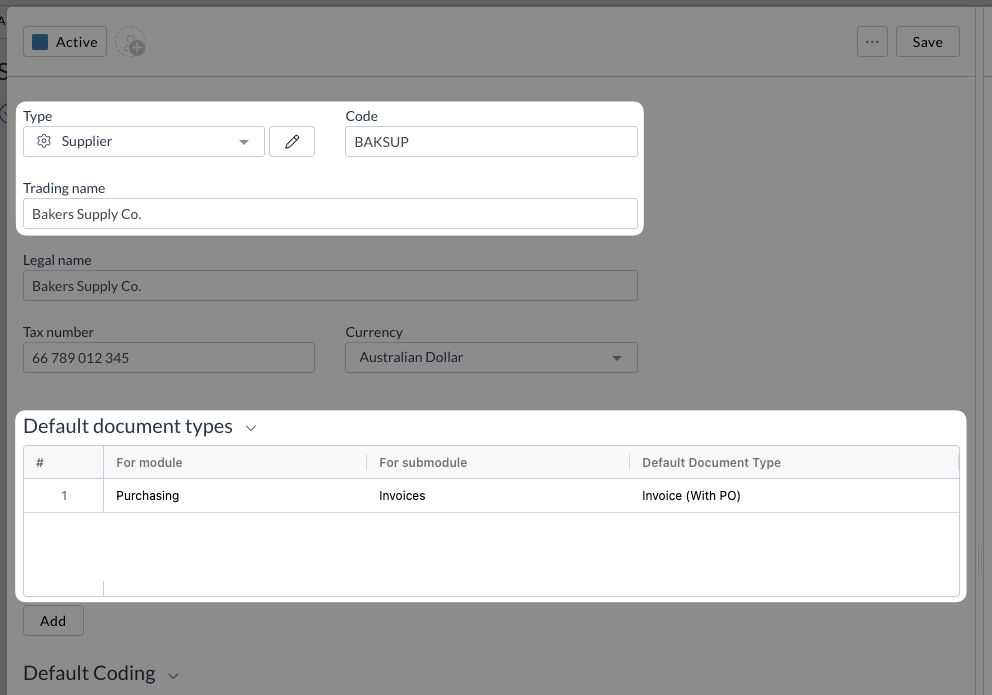Click the pencil edit icon beside Type
The image size is (992, 695).
click(x=292, y=142)
